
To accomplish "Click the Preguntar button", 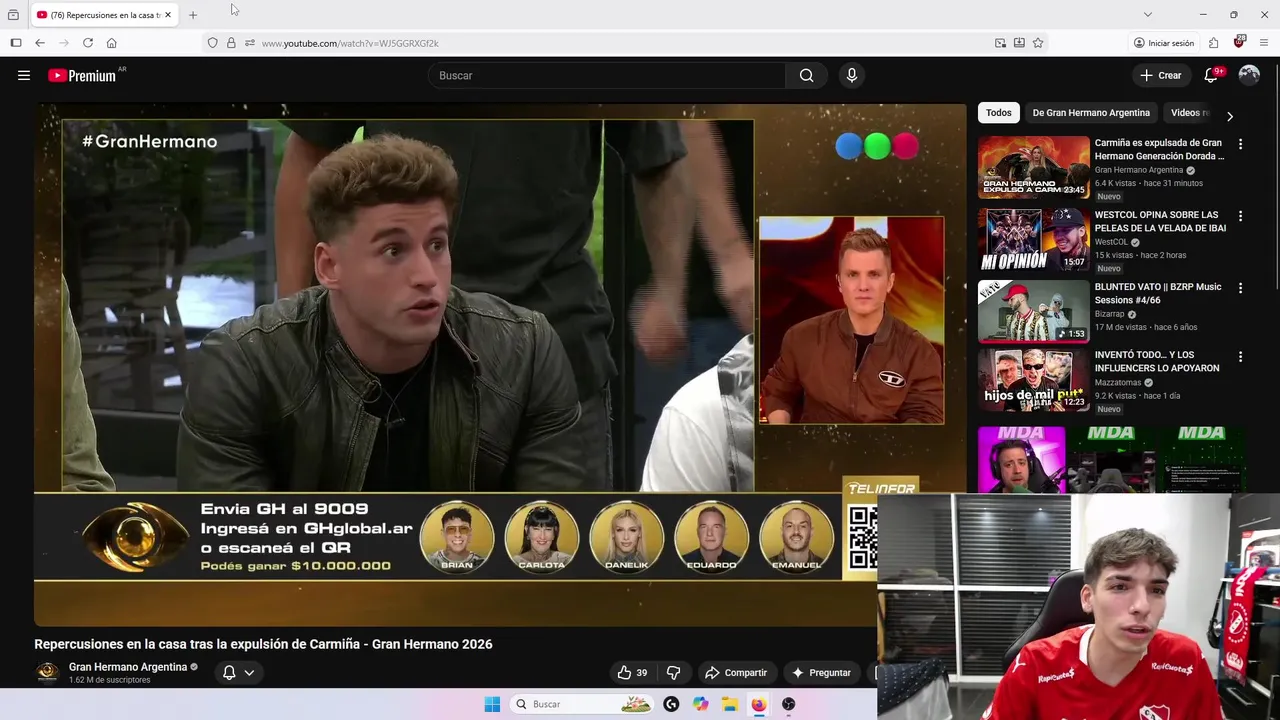I will pyautogui.click(x=821, y=673).
